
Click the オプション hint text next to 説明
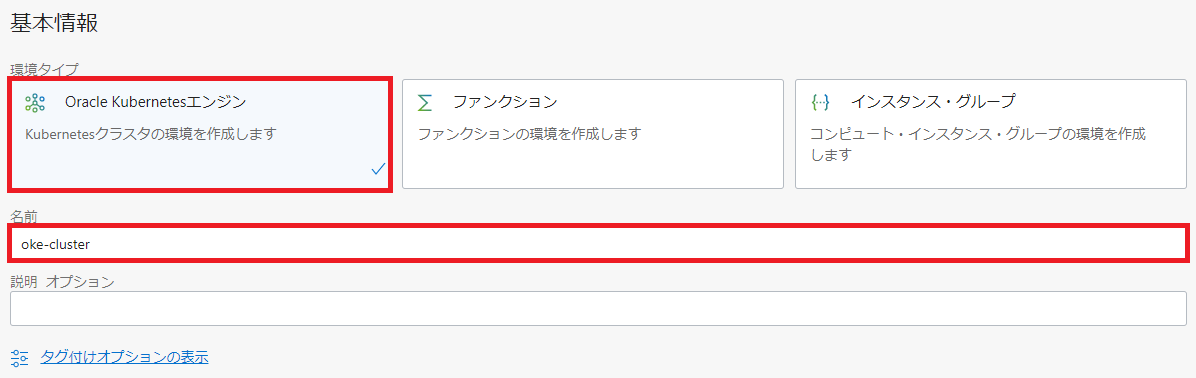tap(80, 282)
